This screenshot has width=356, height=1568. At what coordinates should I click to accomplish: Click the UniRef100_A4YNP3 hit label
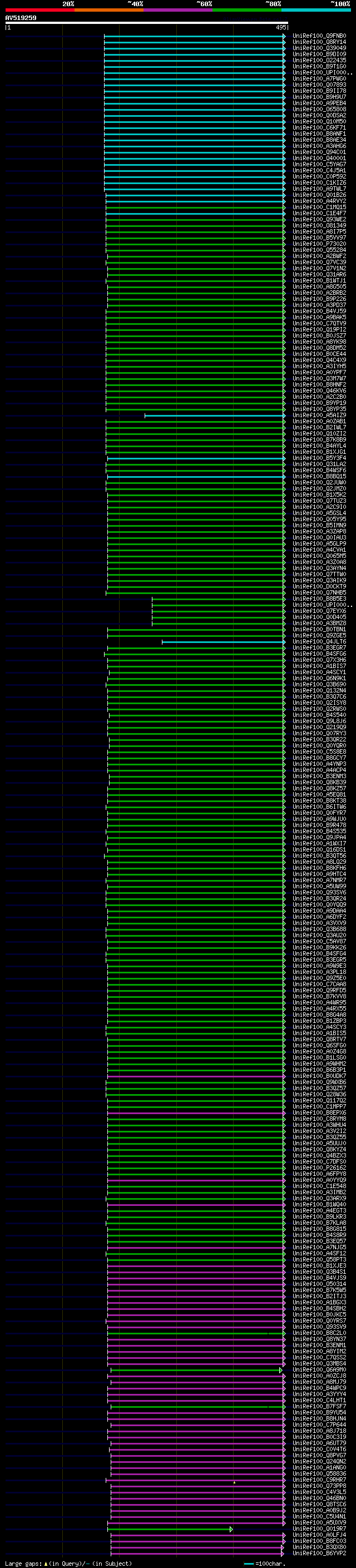[319, 764]
